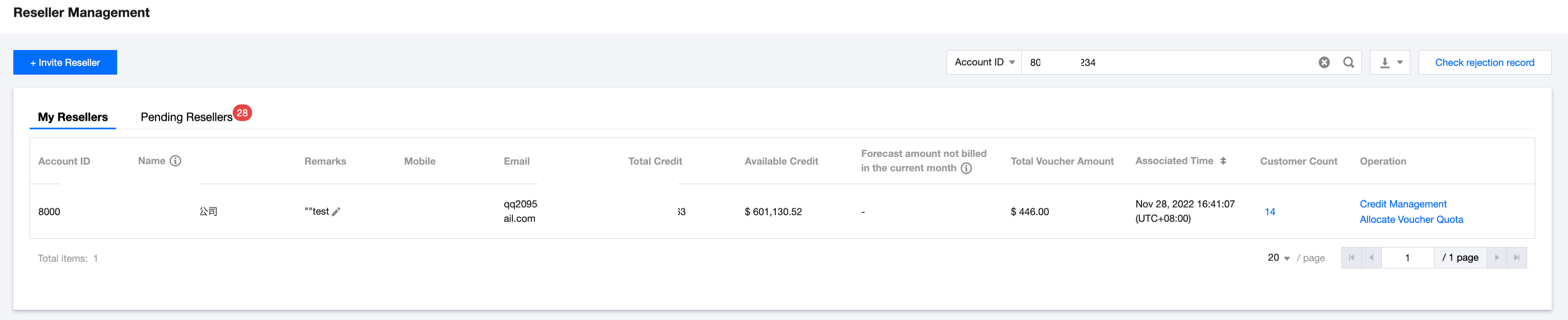Click the Invite Reseller button

pos(65,62)
